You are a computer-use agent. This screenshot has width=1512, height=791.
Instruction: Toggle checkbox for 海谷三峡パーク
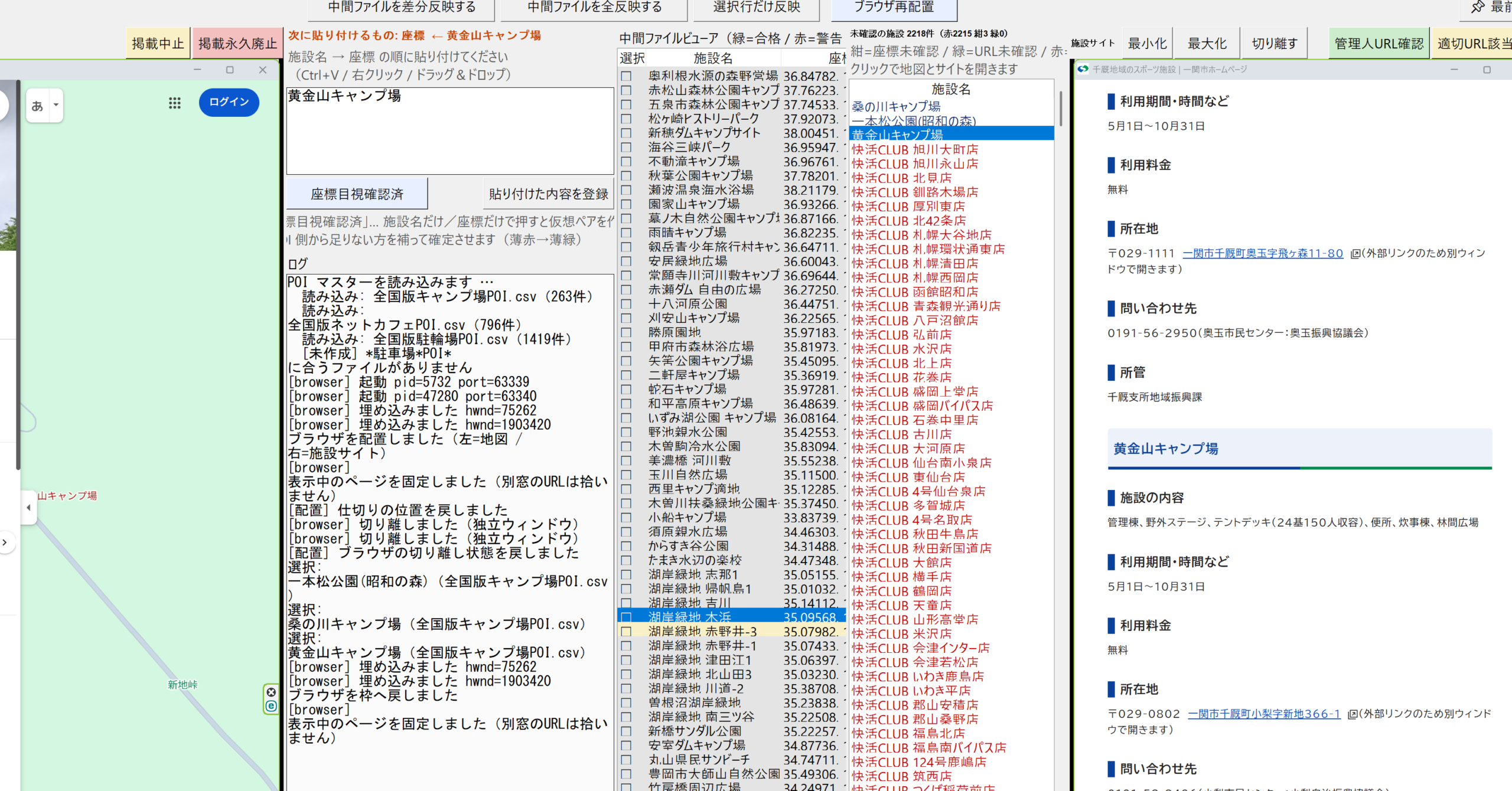pyautogui.click(x=626, y=147)
